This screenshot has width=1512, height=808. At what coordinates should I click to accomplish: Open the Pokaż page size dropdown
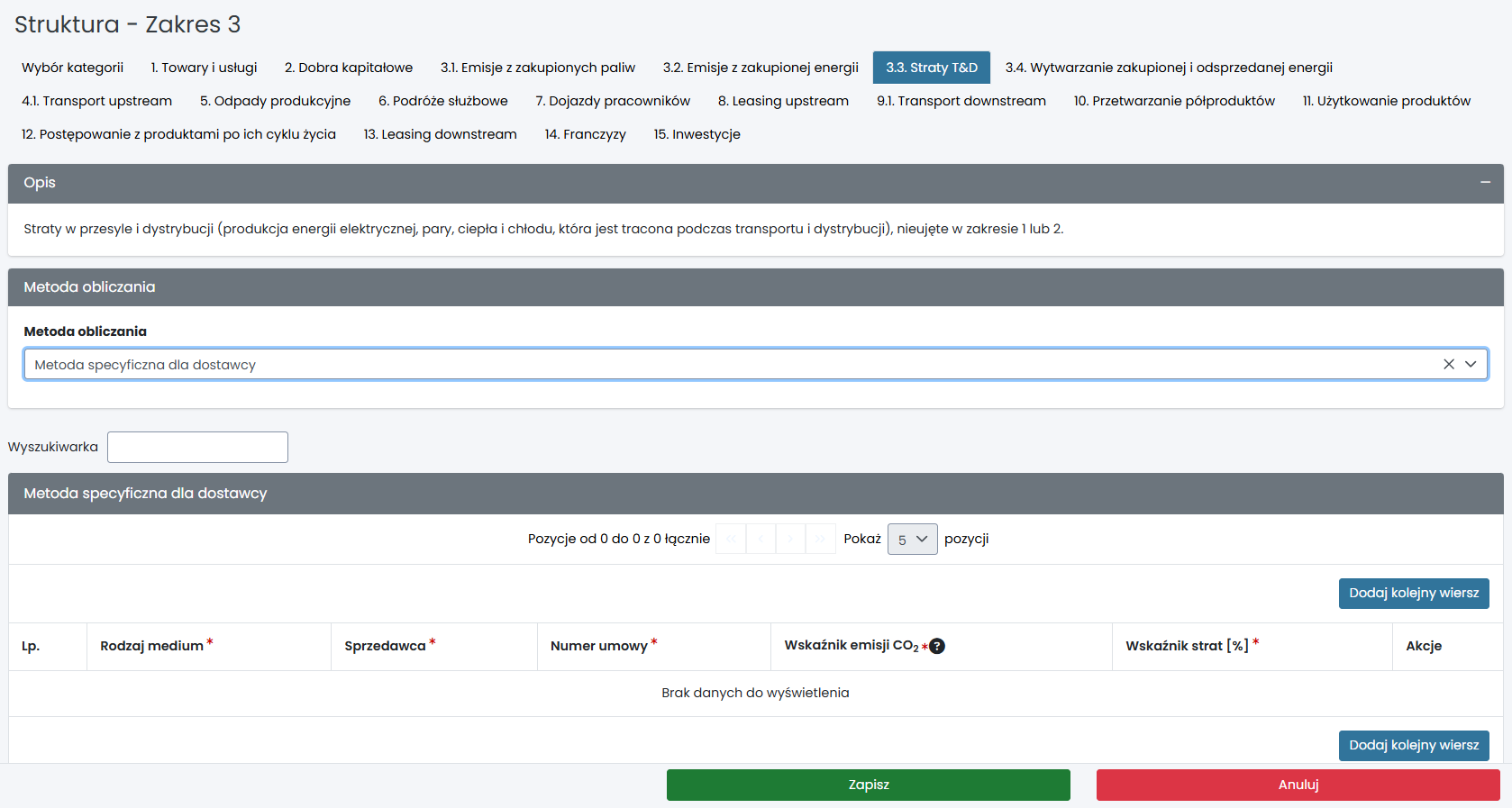click(x=912, y=539)
